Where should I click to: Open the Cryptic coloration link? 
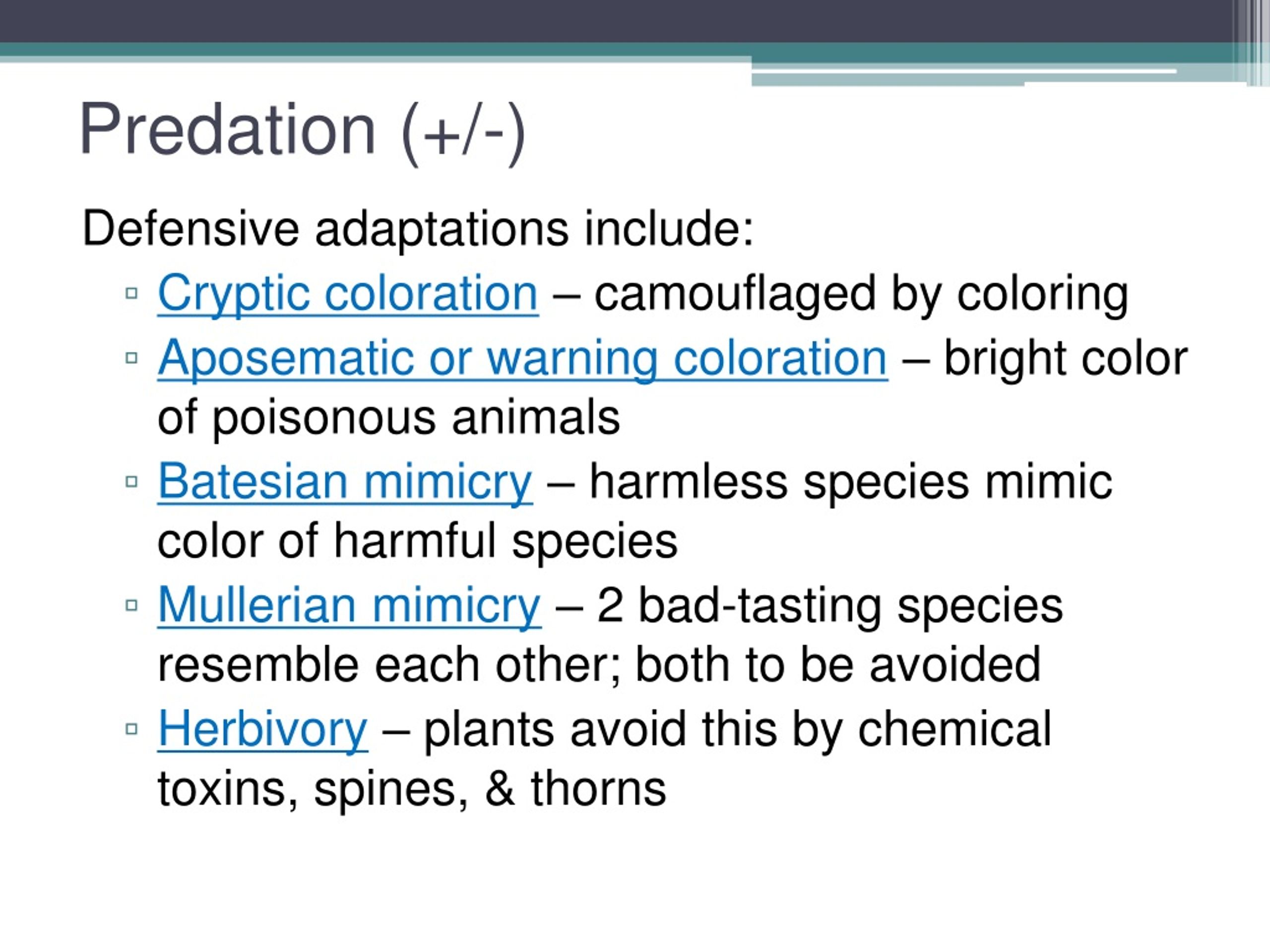tap(348, 294)
